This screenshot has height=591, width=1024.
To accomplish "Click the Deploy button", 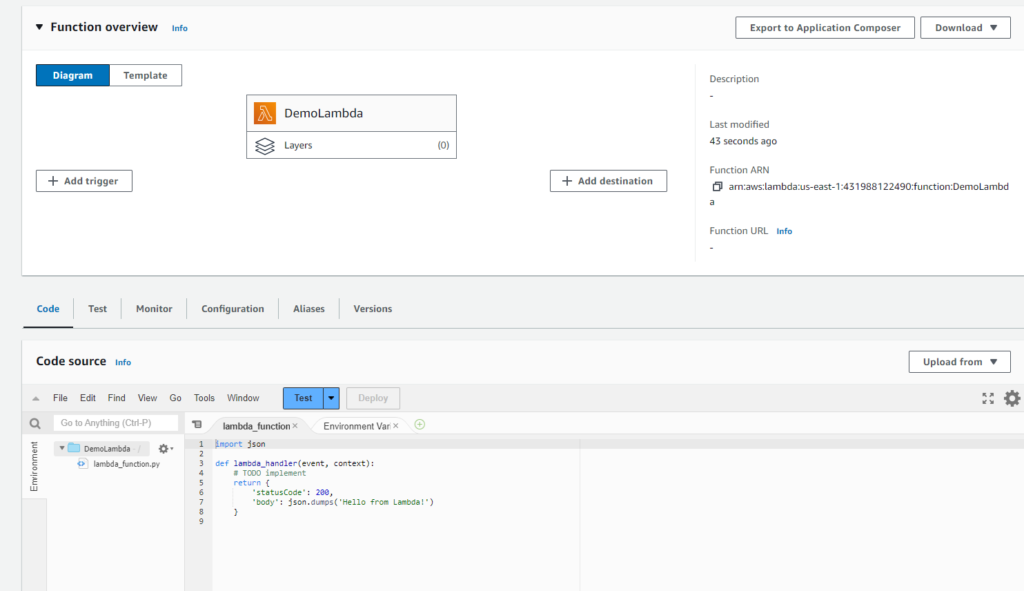I will pyautogui.click(x=373, y=398).
